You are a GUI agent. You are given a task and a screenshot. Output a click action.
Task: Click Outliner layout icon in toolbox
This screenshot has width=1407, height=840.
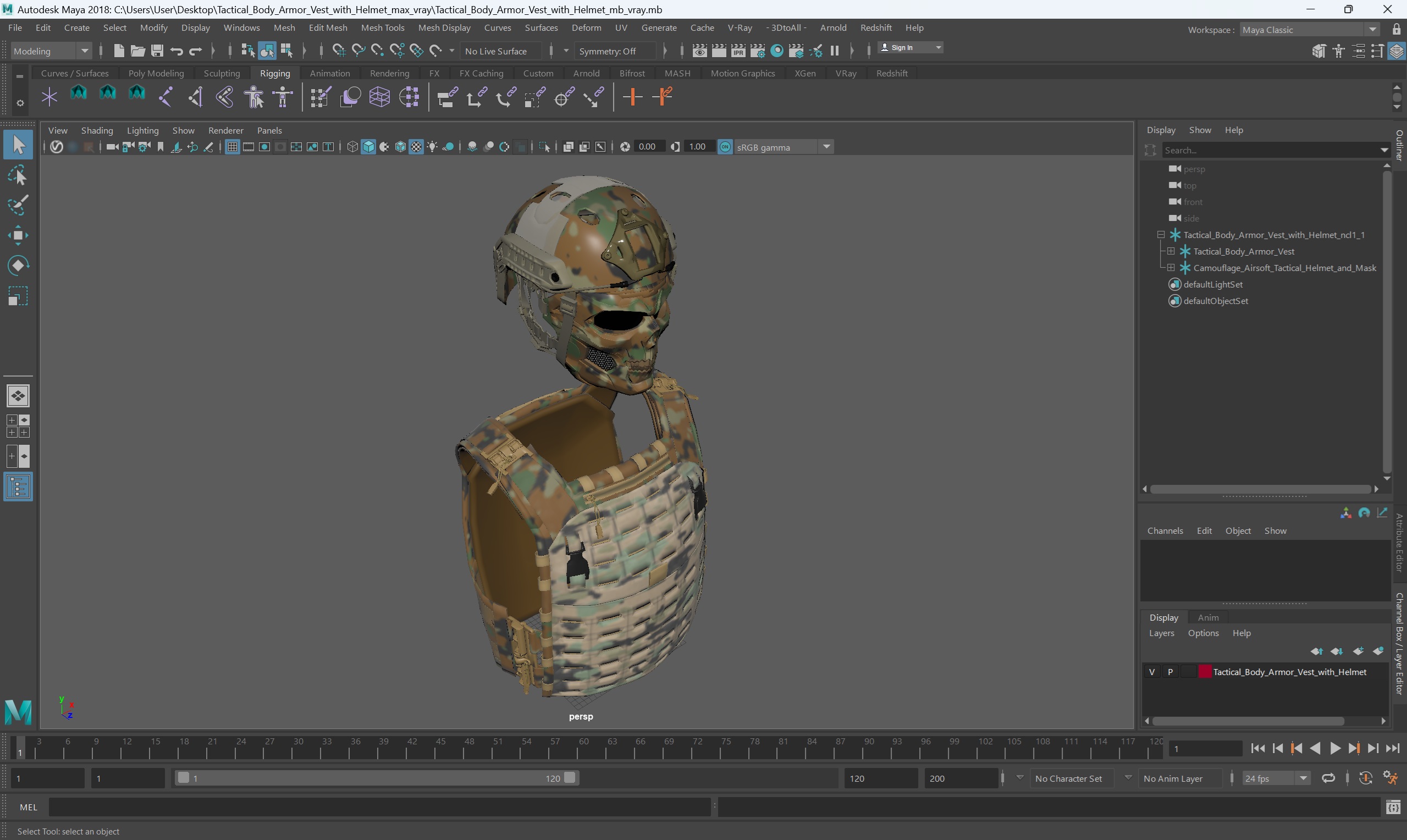click(18, 487)
